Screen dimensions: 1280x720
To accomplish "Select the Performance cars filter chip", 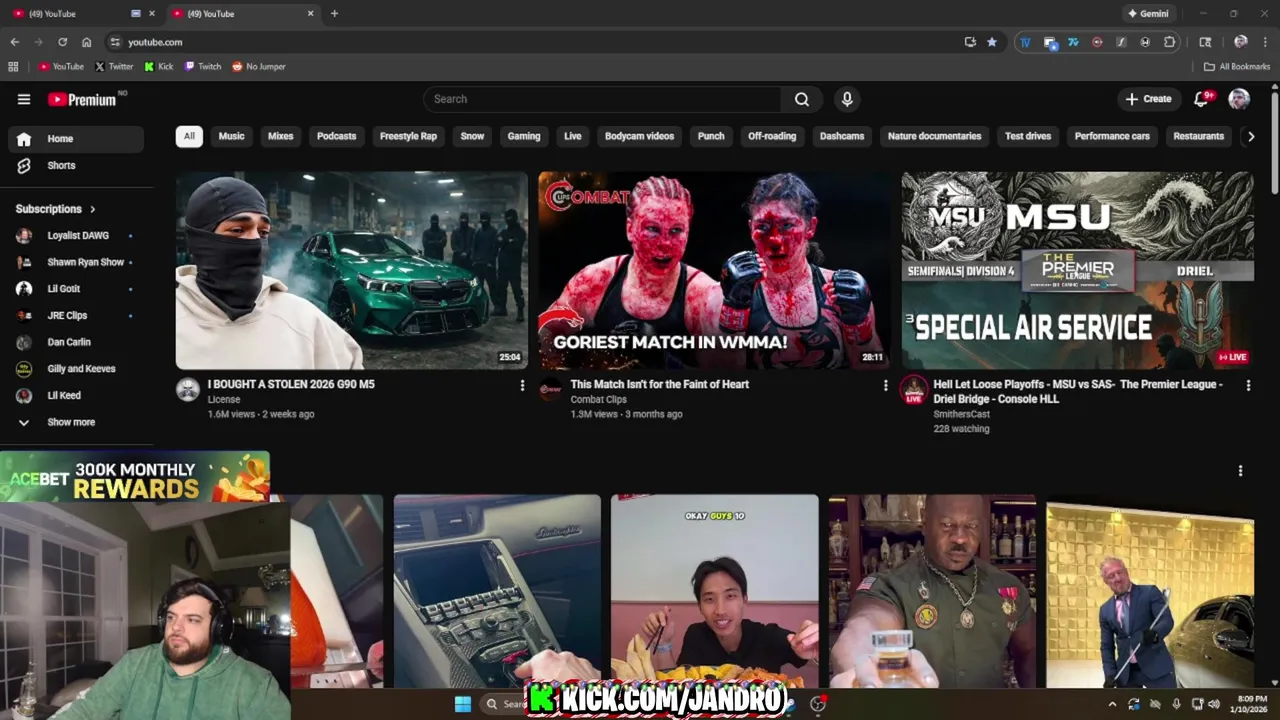I will click(1112, 136).
